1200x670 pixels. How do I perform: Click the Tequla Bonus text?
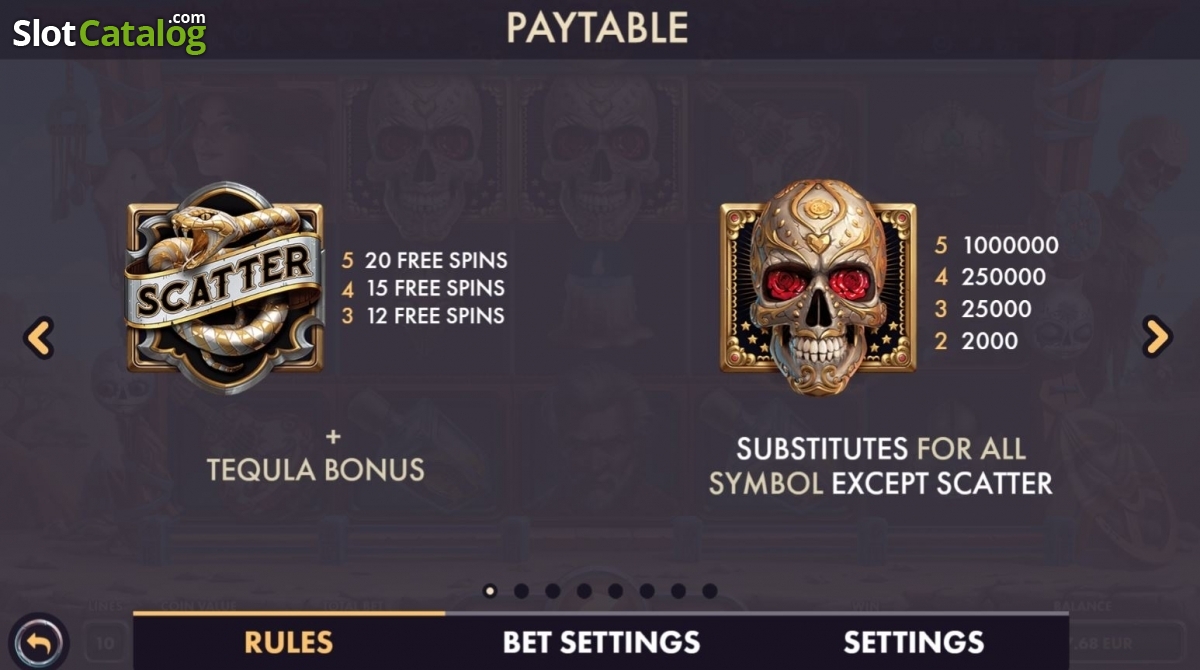pyautogui.click(x=316, y=469)
